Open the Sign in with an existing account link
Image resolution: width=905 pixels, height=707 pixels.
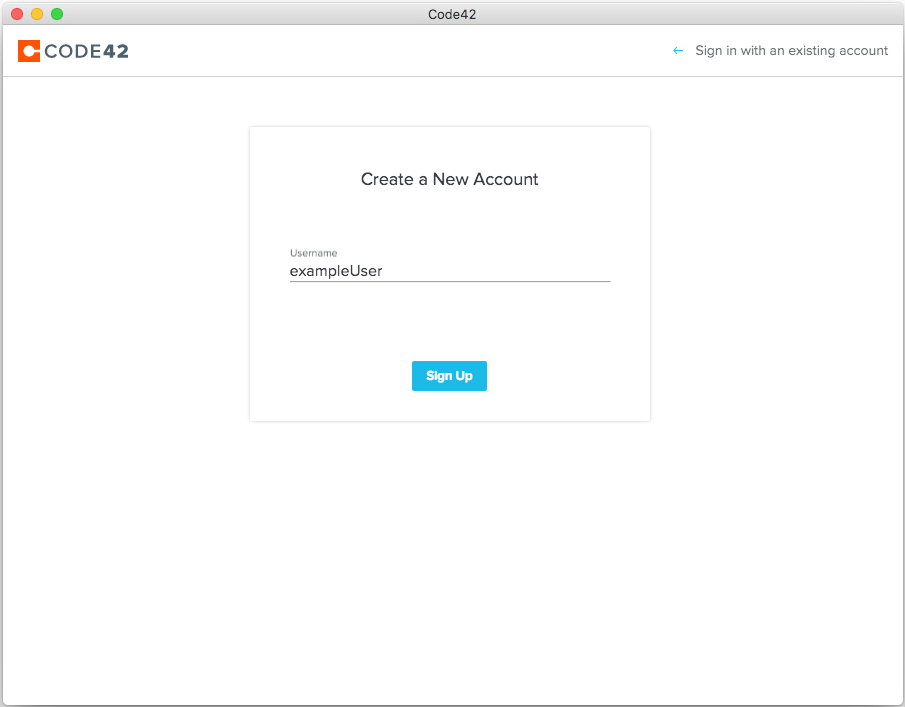pyautogui.click(x=791, y=50)
